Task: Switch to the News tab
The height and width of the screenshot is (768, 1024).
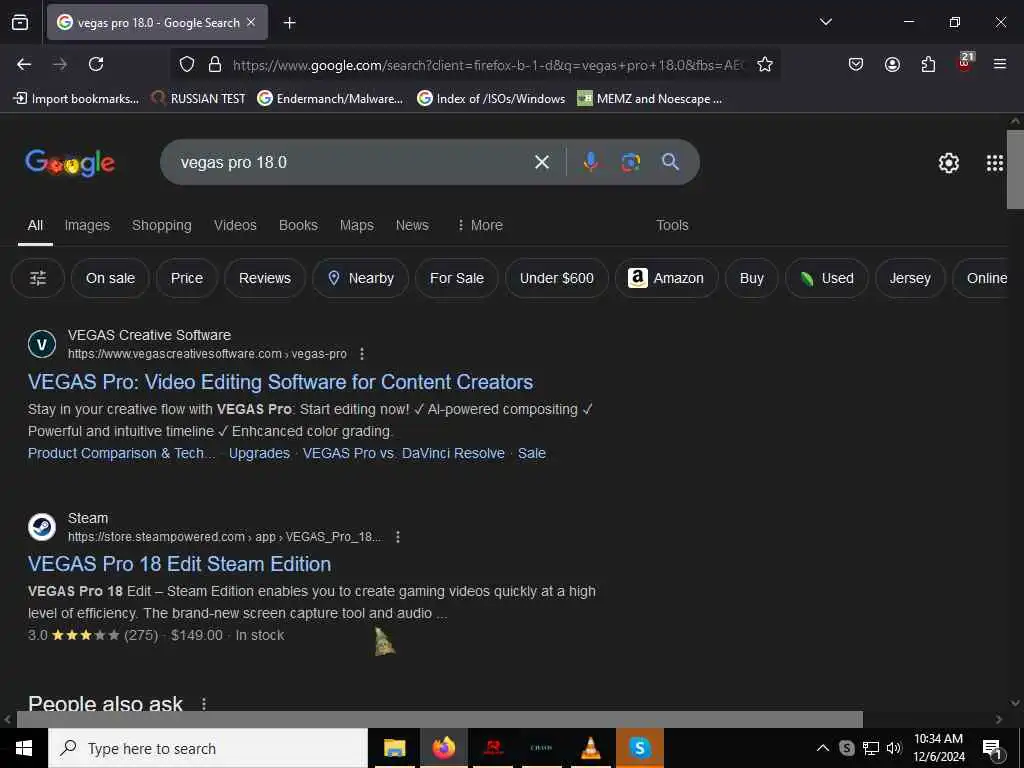Action: pyautogui.click(x=412, y=225)
